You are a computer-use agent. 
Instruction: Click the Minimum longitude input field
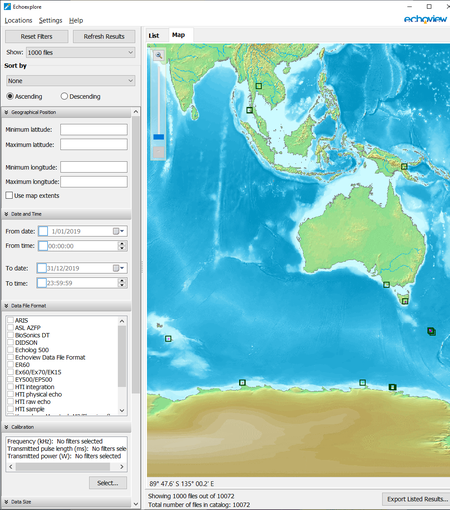coord(94,167)
